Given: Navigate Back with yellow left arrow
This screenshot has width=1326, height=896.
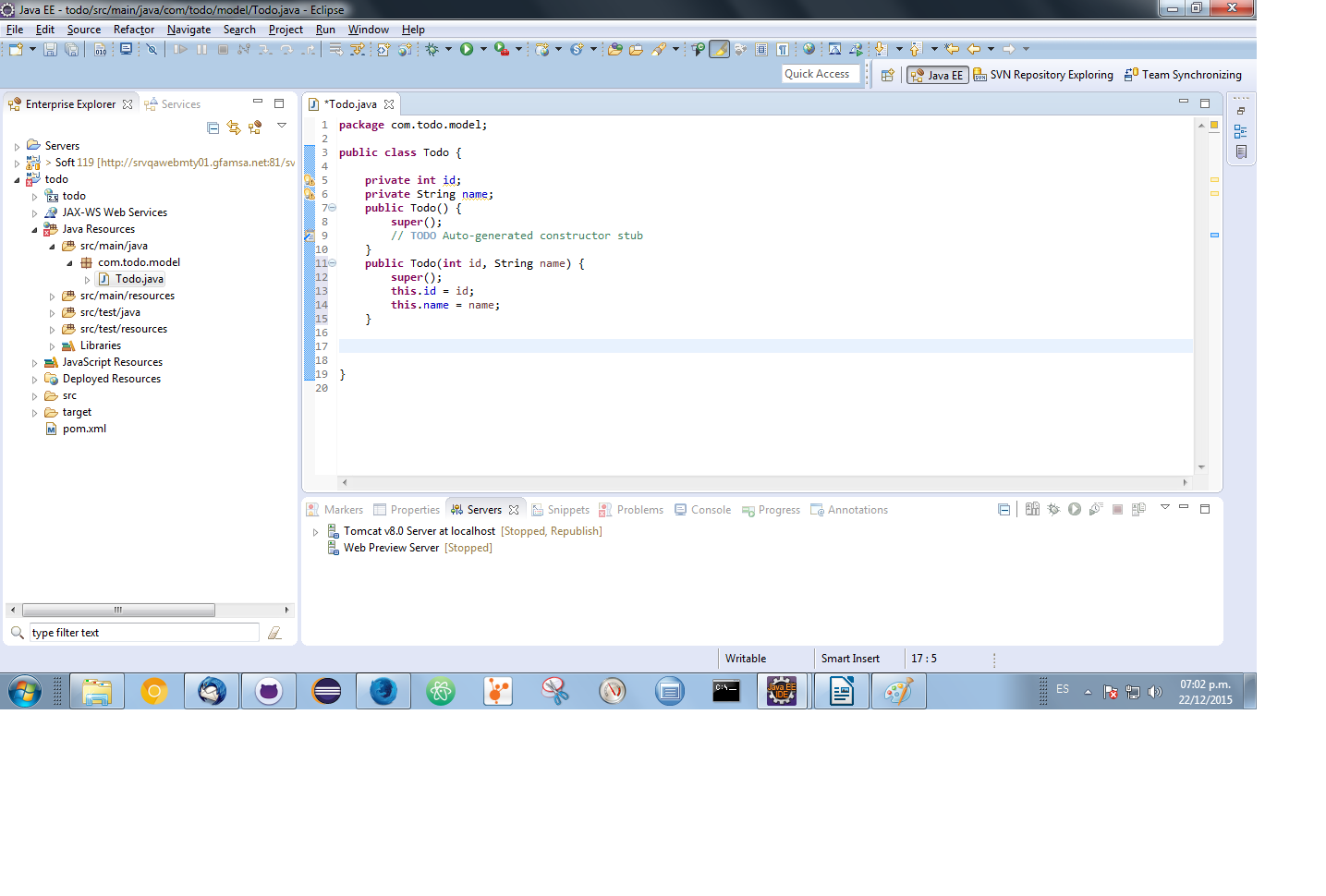Looking at the screenshot, I should pos(974,49).
